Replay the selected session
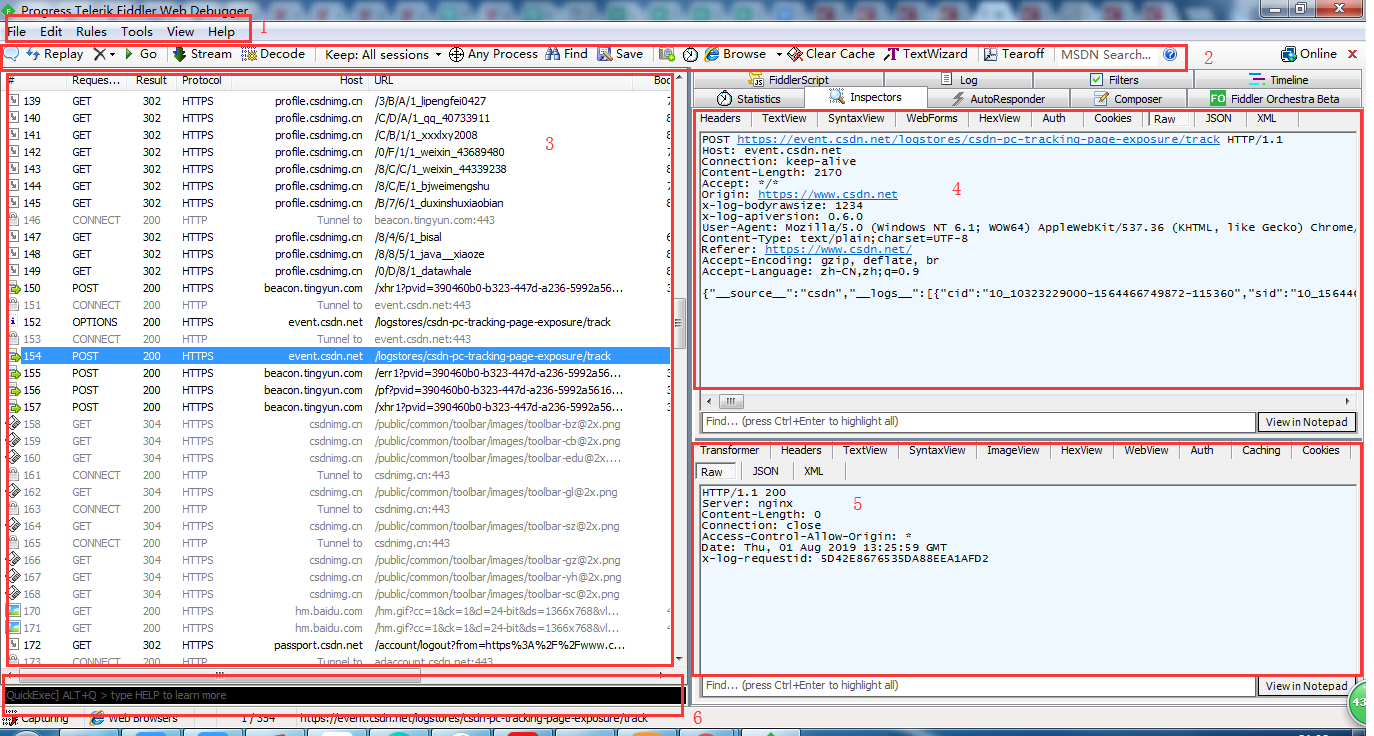 pyautogui.click(x=55, y=54)
